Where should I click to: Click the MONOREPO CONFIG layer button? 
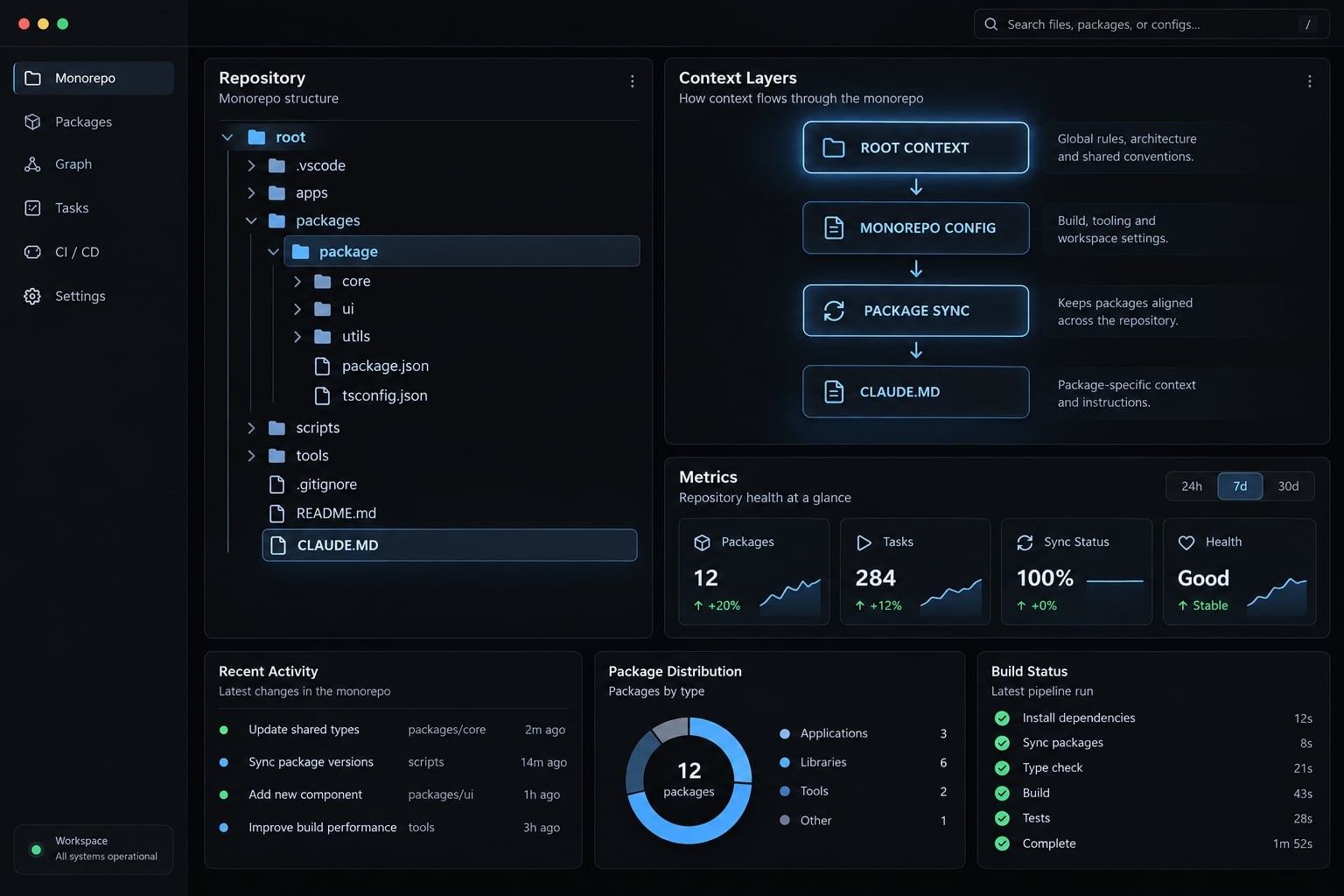916,228
